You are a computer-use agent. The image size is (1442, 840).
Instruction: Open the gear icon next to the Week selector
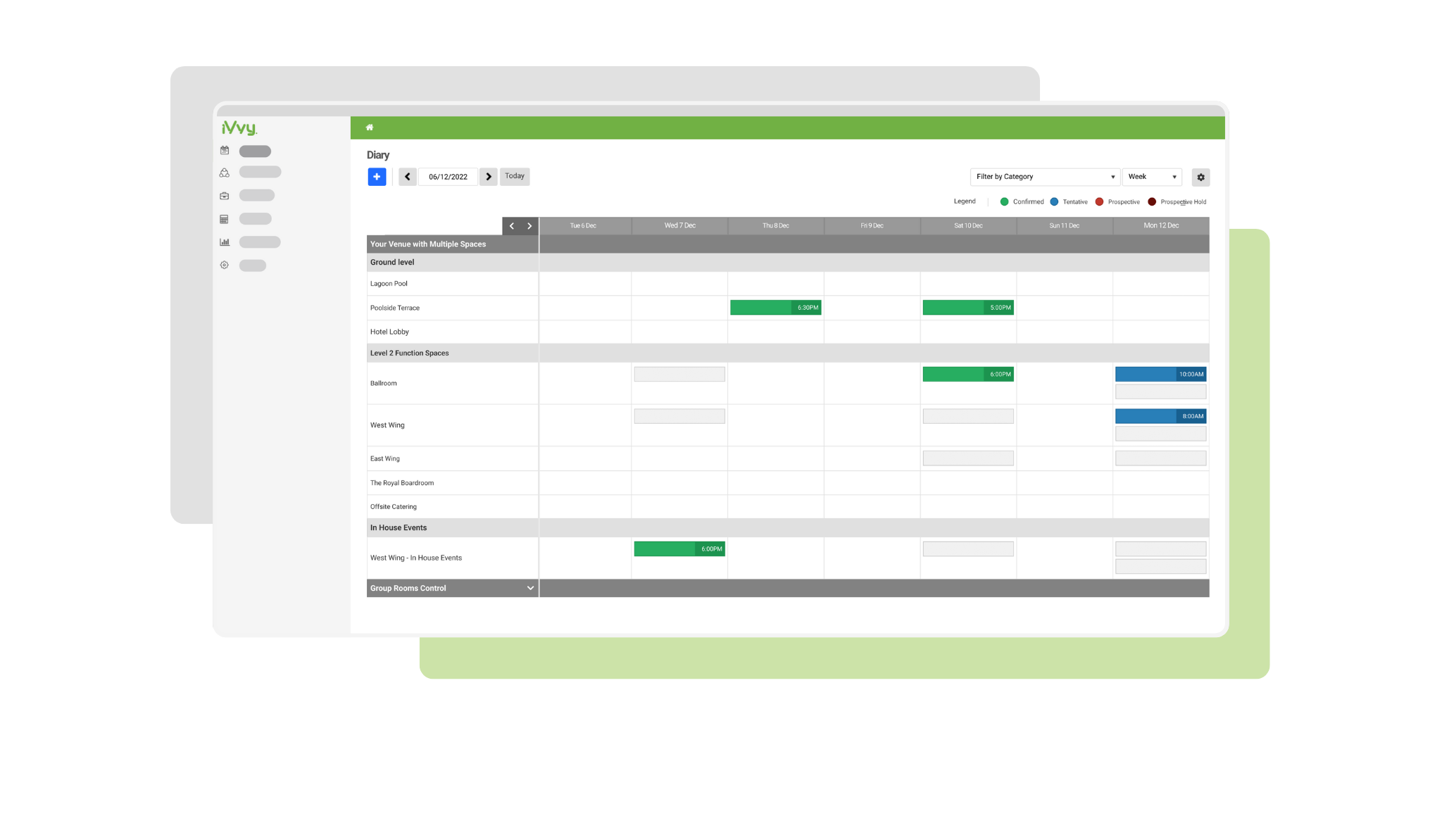[1200, 177]
